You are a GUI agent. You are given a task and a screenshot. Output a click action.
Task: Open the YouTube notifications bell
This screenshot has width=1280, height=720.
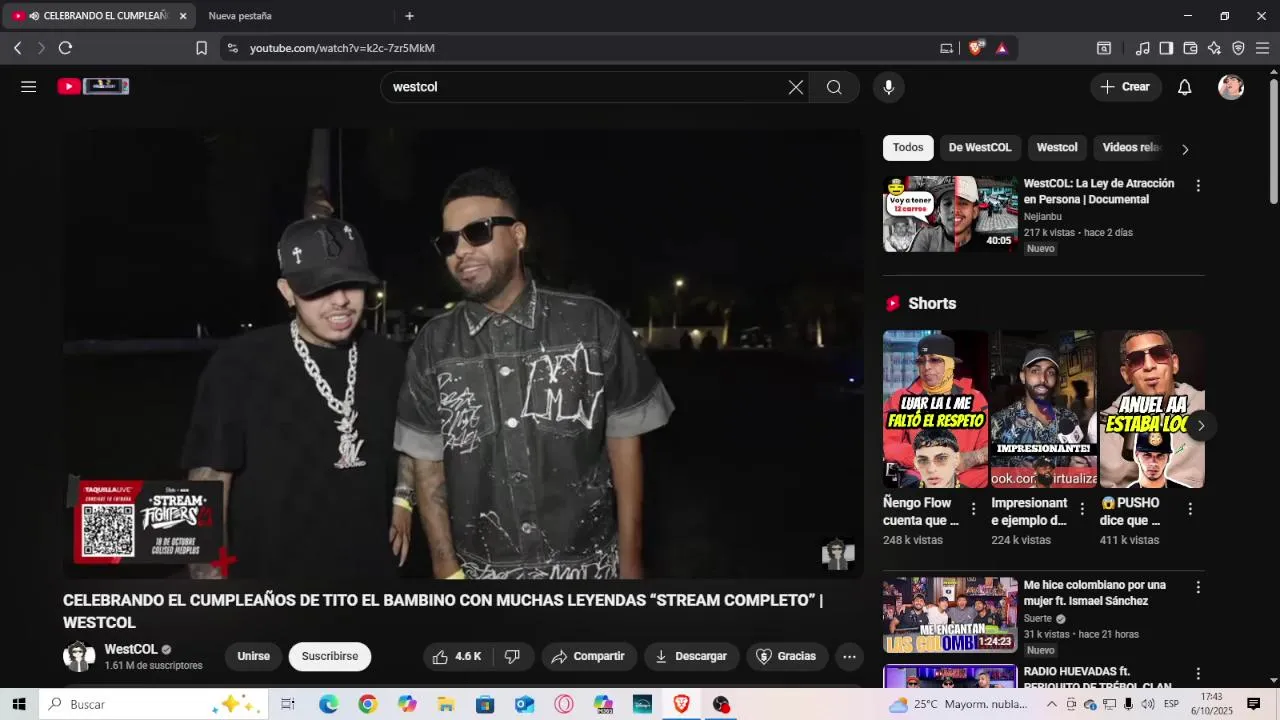coord(1184,87)
